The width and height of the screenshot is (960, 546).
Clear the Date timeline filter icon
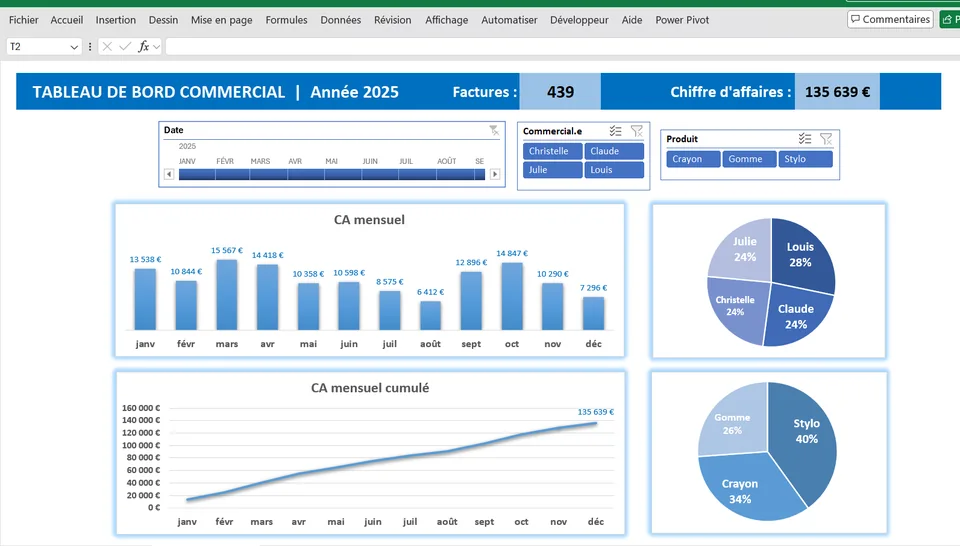494,130
